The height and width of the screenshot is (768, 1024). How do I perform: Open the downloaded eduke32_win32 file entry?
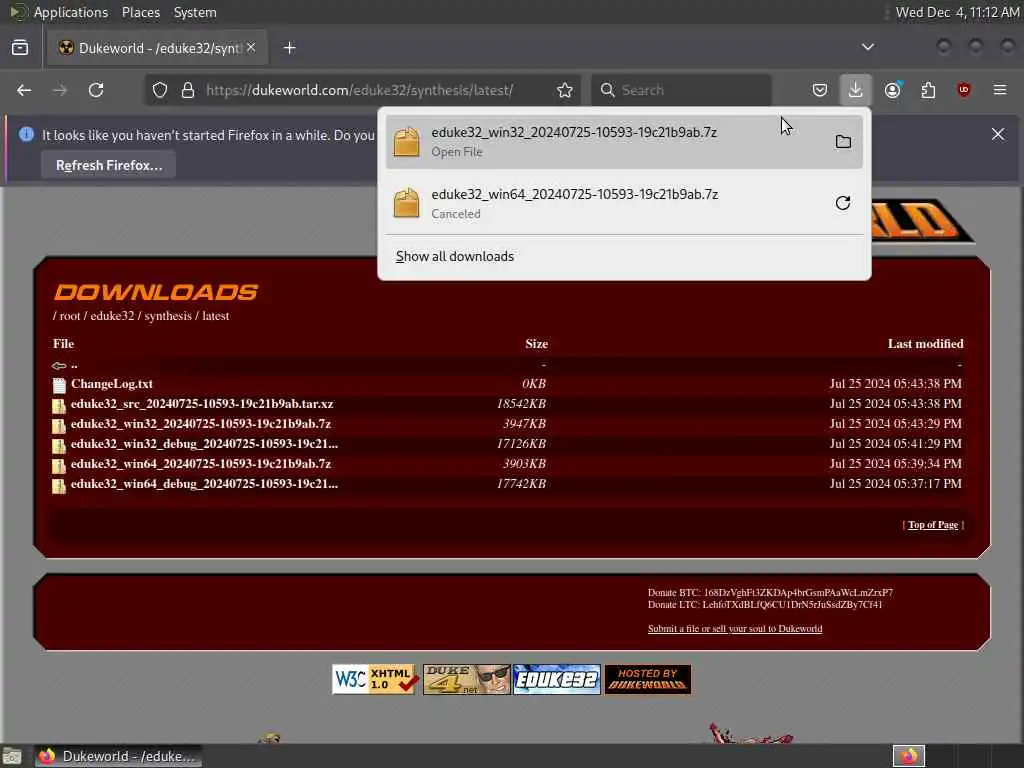(x=624, y=142)
